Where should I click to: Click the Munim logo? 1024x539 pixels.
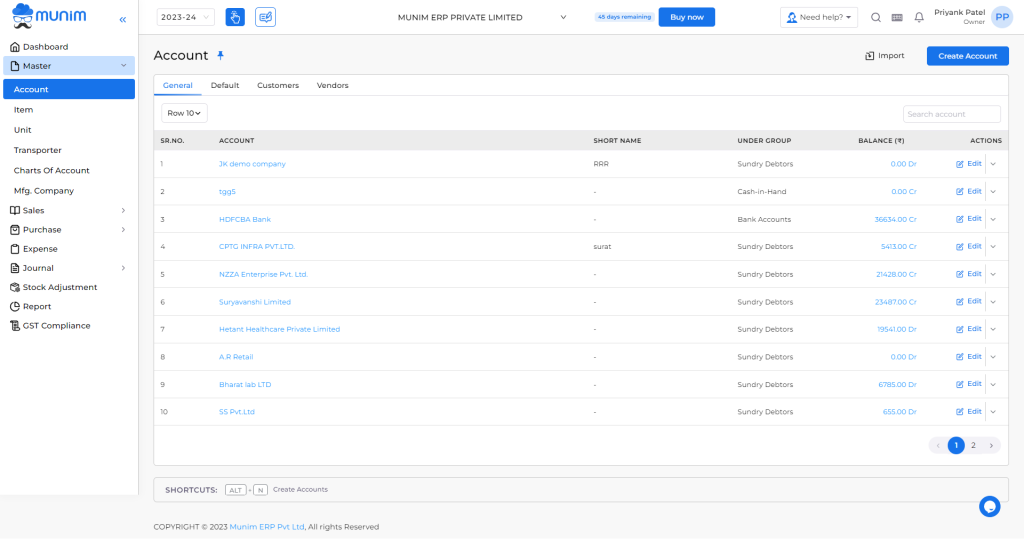point(50,16)
